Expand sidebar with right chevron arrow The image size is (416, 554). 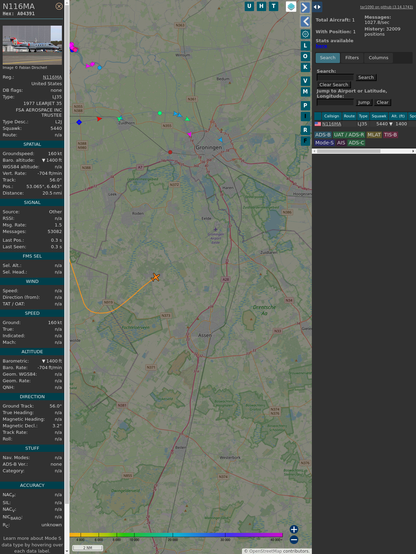coord(305,7)
